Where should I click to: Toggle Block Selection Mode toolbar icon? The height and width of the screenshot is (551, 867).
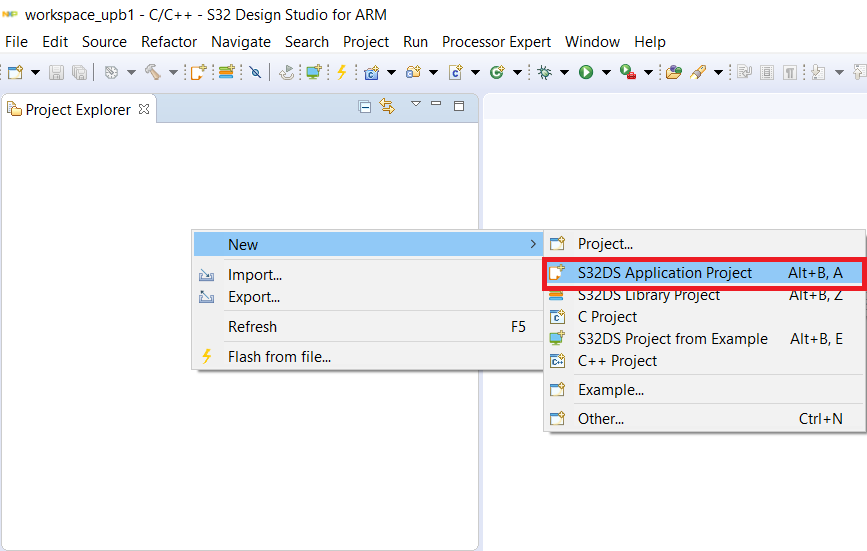pyautogui.click(x=767, y=72)
